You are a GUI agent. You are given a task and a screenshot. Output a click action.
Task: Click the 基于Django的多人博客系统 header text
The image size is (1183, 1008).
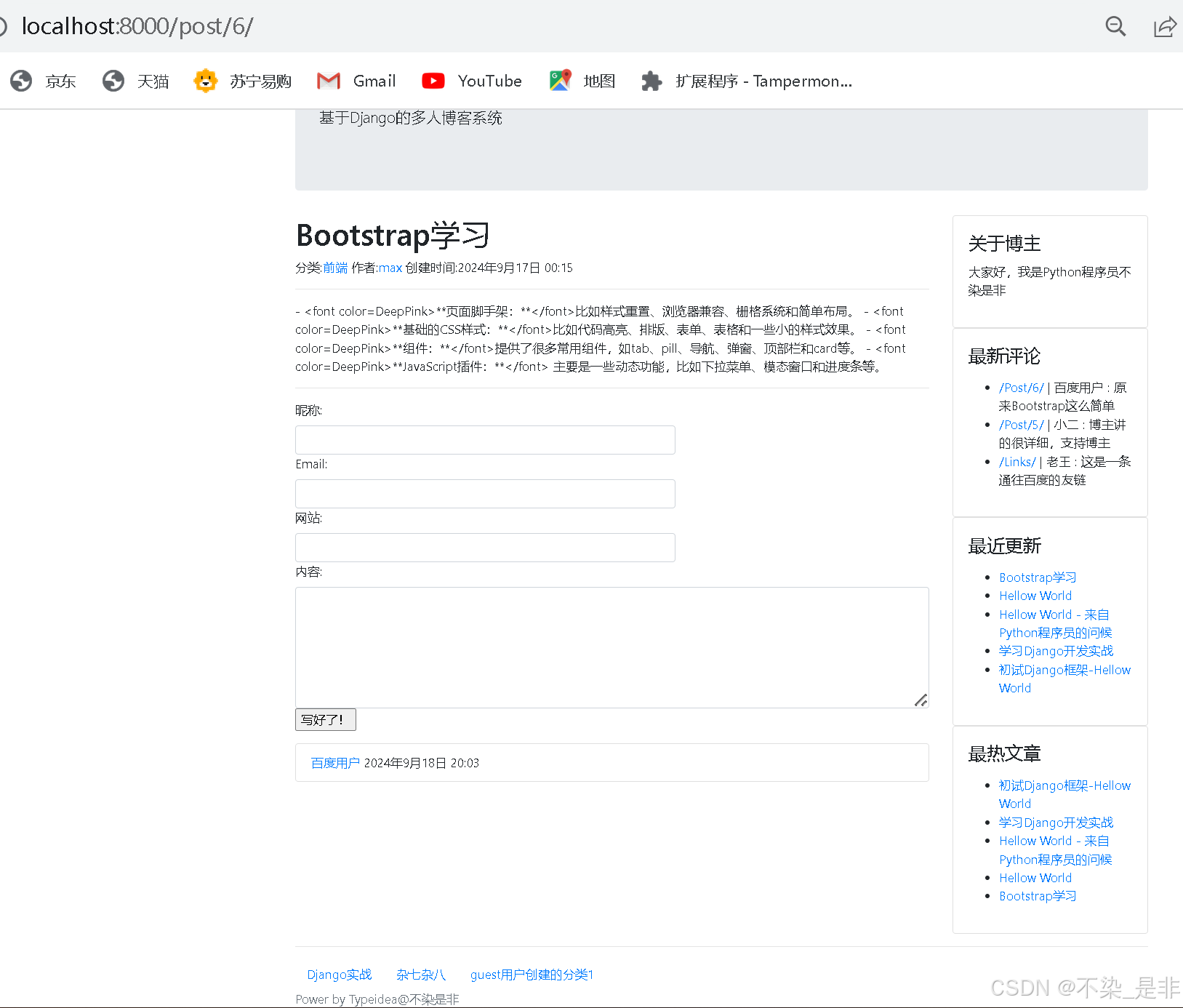click(x=411, y=118)
